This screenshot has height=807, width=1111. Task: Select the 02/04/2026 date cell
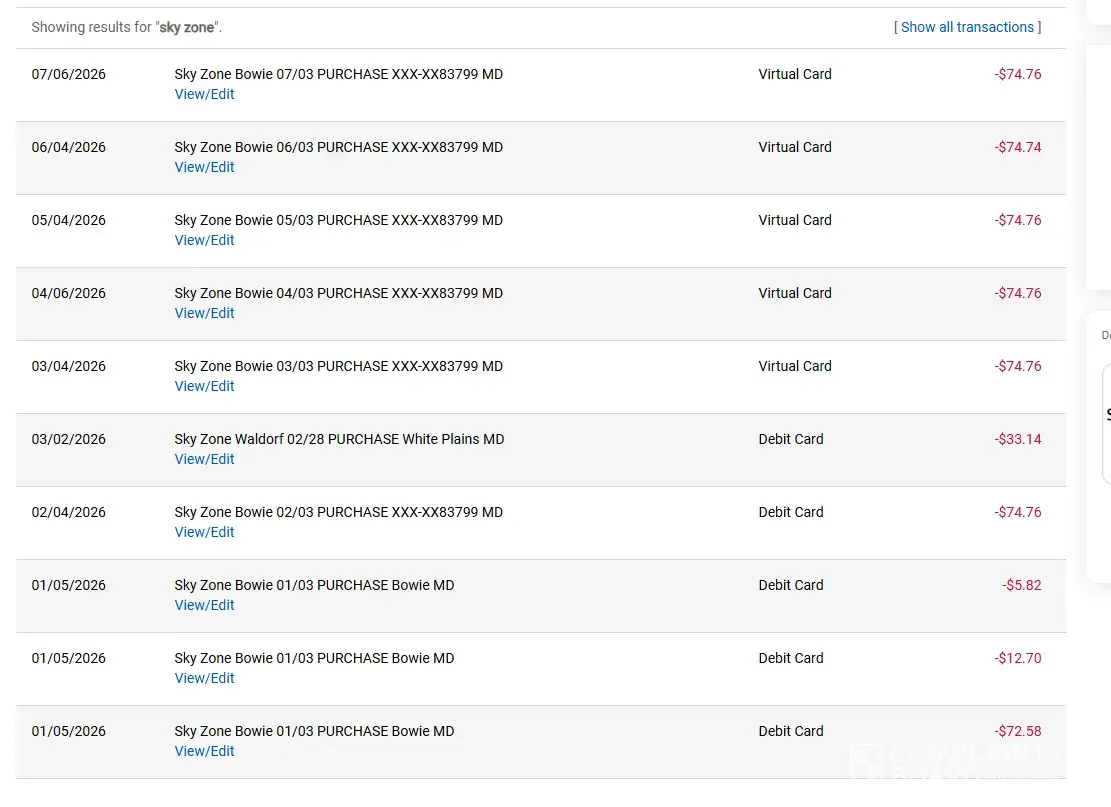(x=69, y=512)
